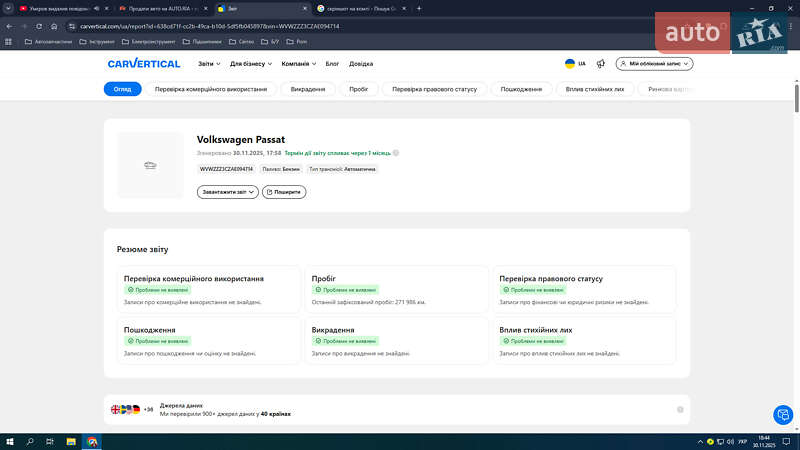This screenshot has width=800, height=450.
Task: Open the Перевірка правового статусу summary card
Action: tap(584, 289)
